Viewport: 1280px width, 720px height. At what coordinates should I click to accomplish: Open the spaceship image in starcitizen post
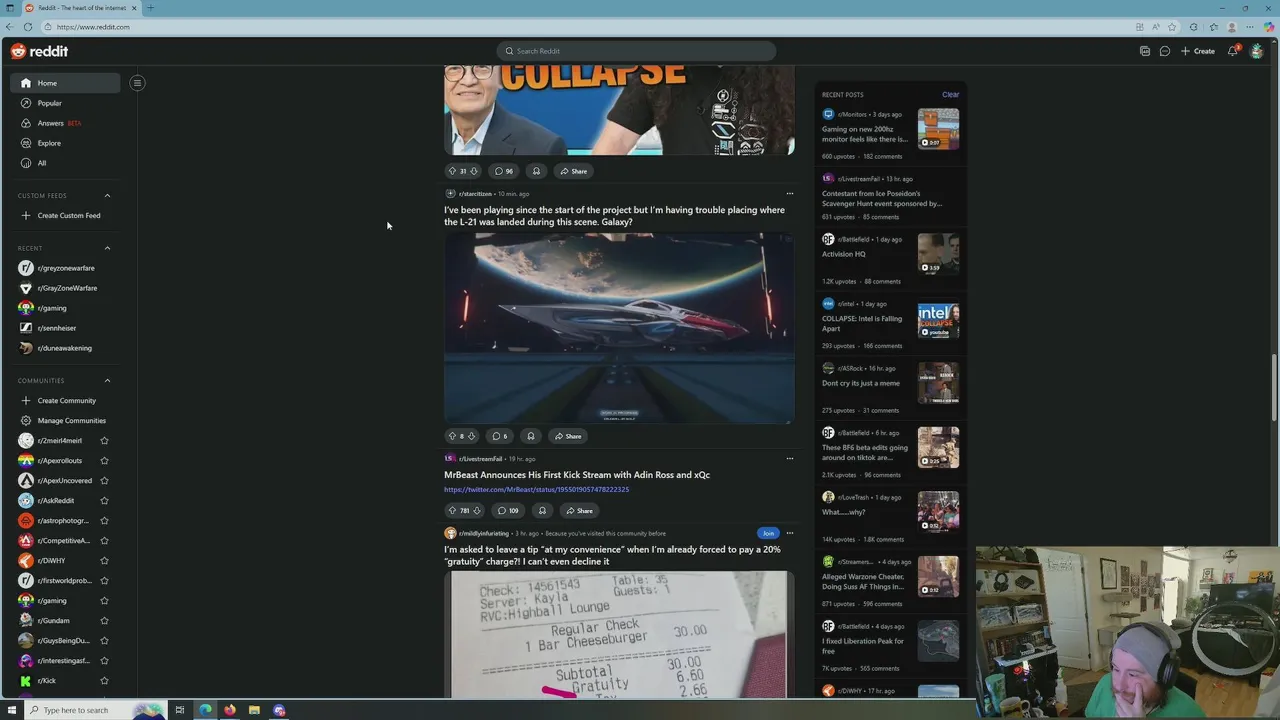(619, 328)
